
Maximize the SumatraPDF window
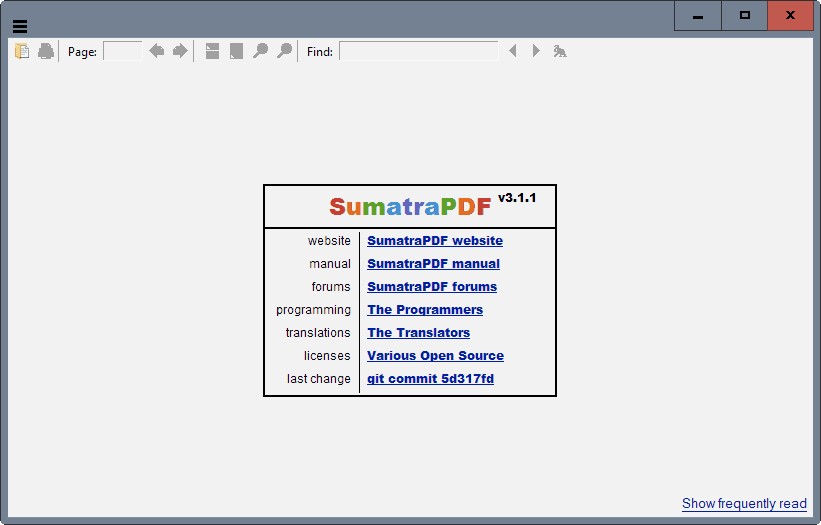point(745,16)
